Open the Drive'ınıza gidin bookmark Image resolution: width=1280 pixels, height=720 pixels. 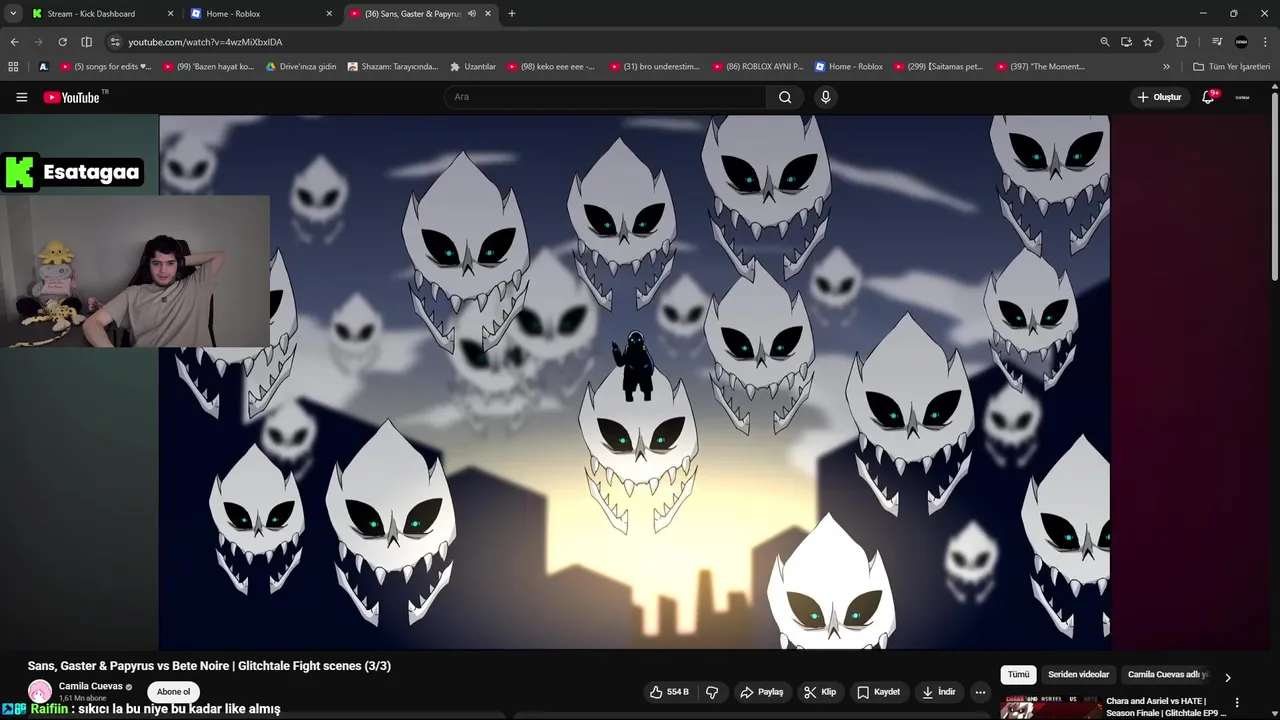301,67
